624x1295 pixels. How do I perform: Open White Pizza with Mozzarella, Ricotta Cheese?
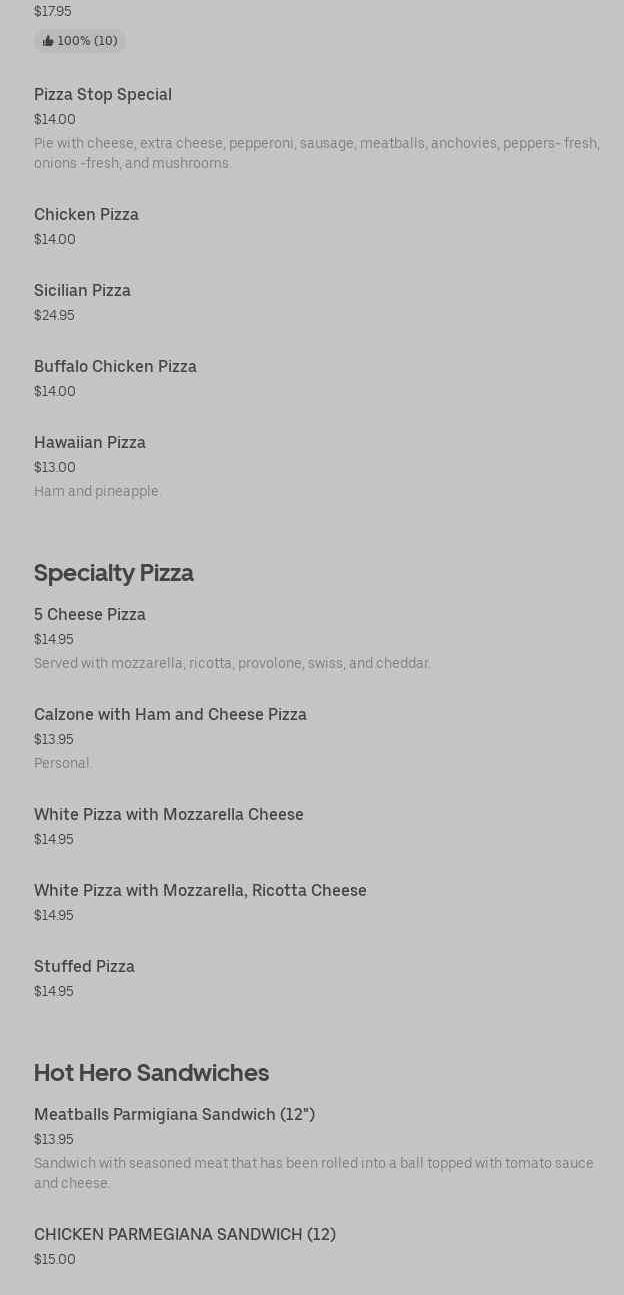(x=201, y=891)
